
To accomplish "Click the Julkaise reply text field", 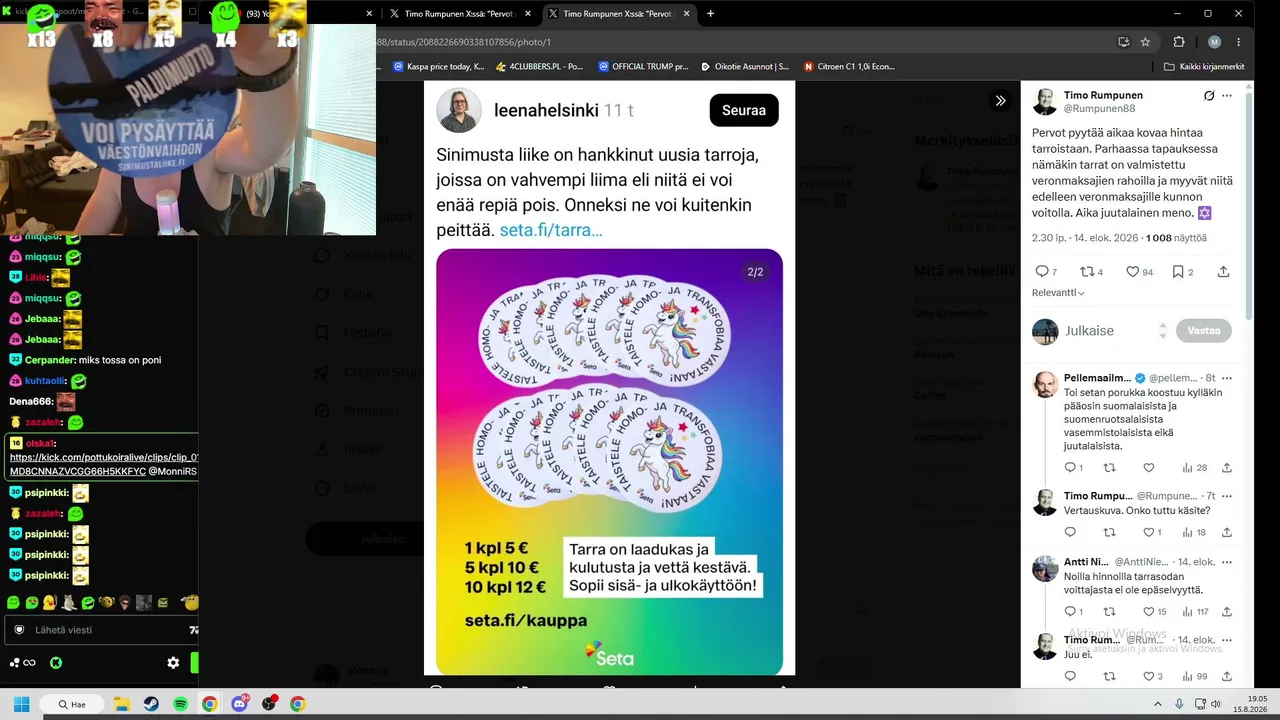I will [1107, 331].
